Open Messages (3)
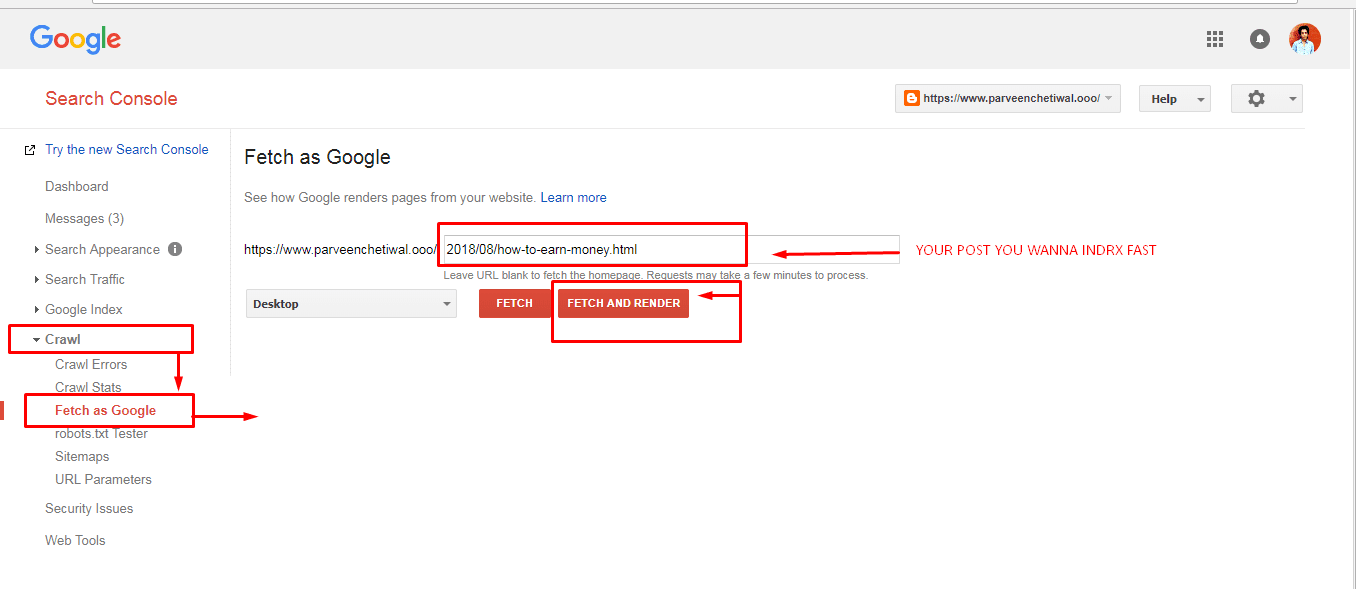 coord(85,218)
